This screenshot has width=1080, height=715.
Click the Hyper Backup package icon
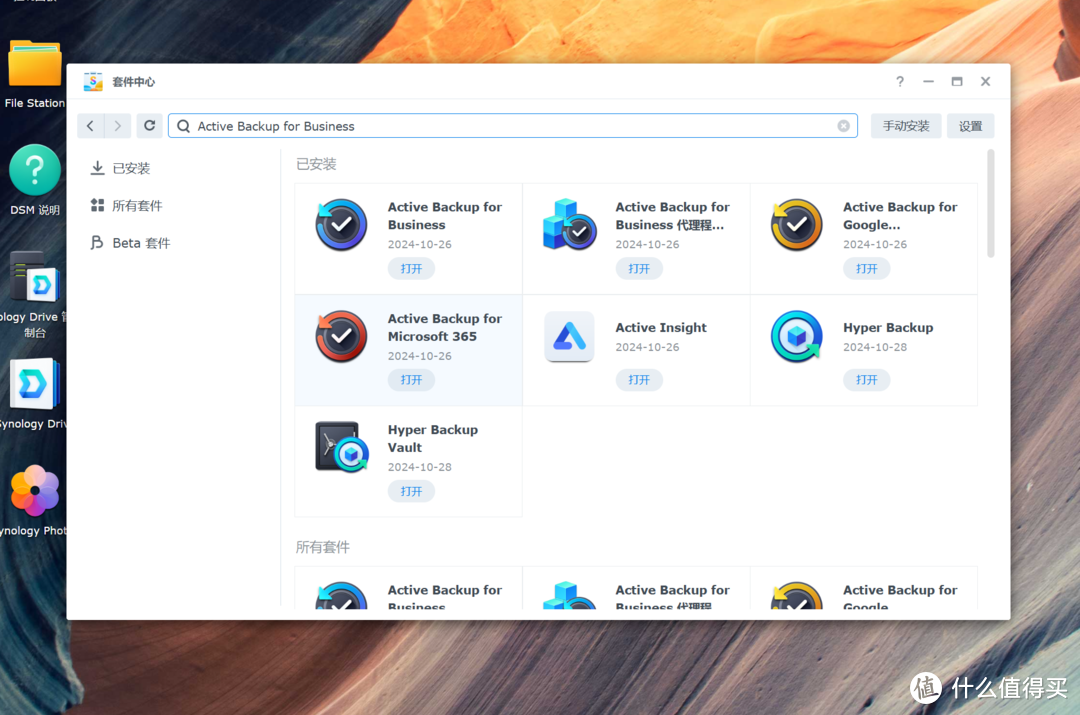pos(796,337)
